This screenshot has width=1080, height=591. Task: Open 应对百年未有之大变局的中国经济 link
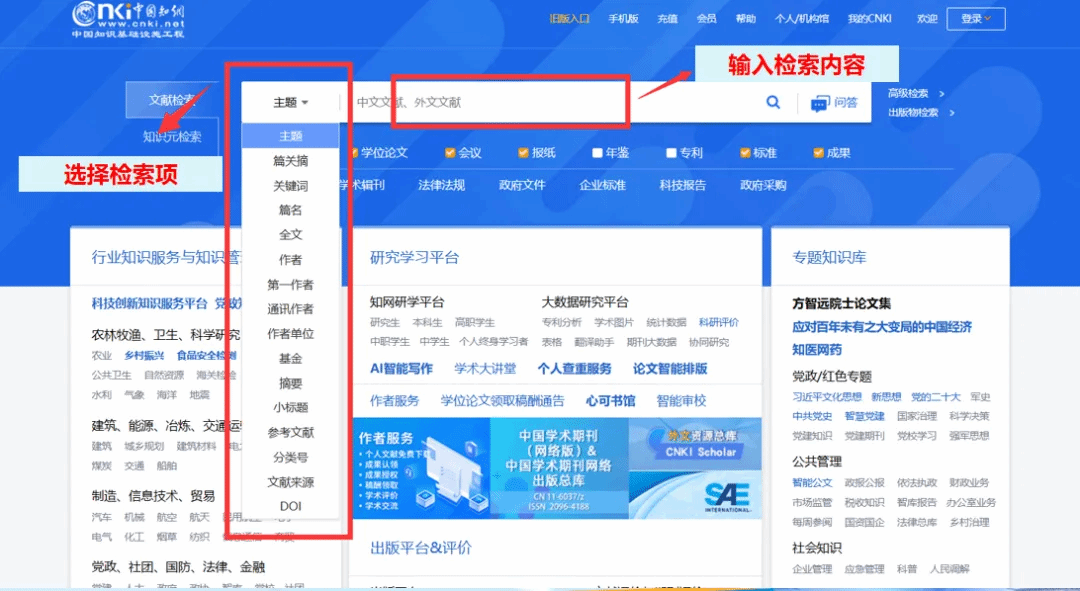pyautogui.click(x=882, y=327)
